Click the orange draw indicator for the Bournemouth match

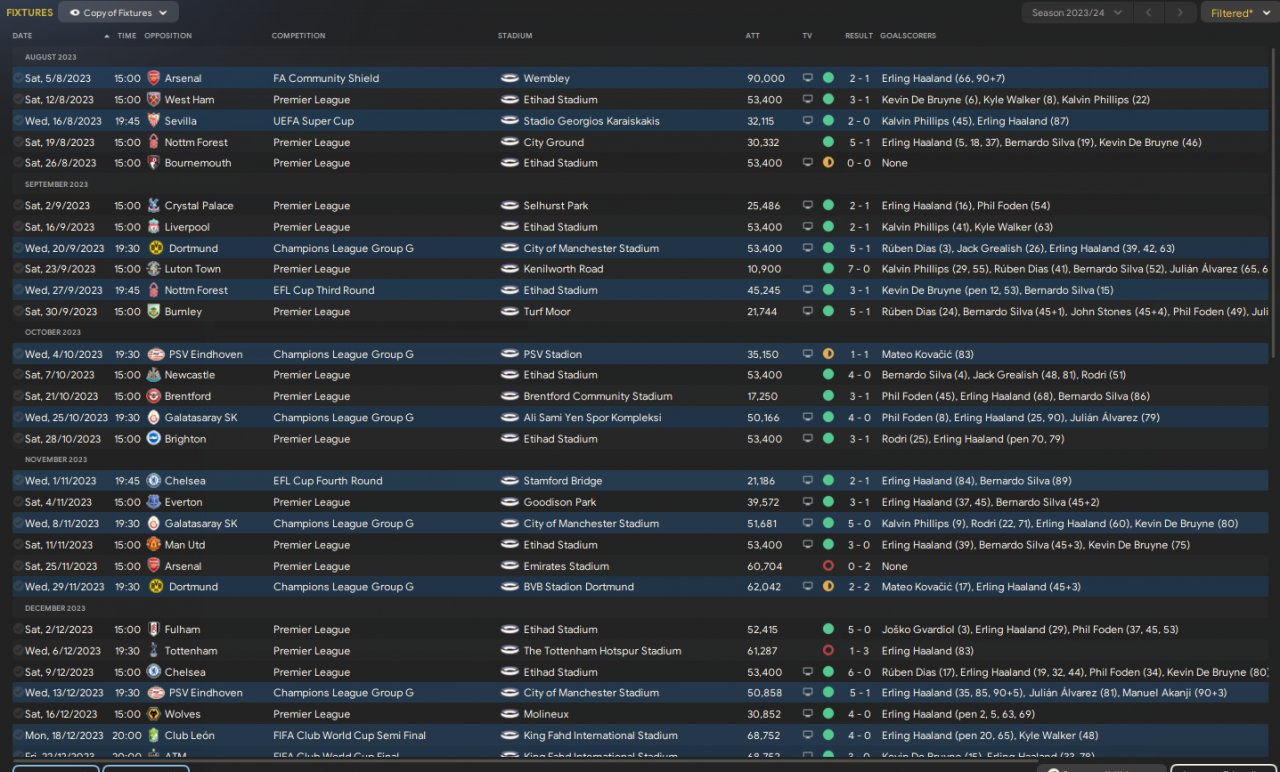(x=828, y=163)
